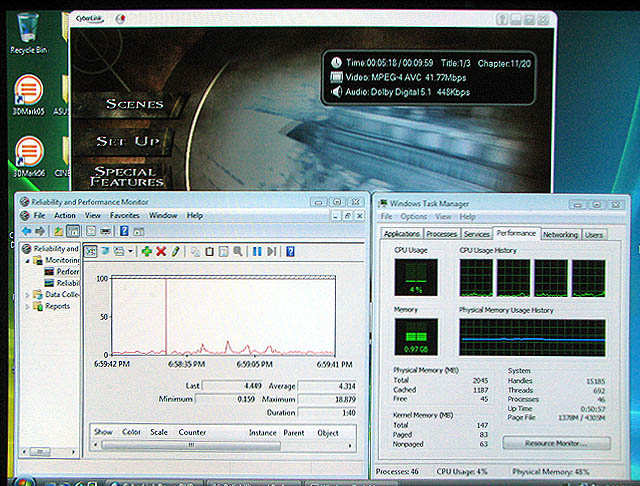This screenshot has height=486, width=640.
Task: Expand the Reports tree node
Action: (27, 306)
